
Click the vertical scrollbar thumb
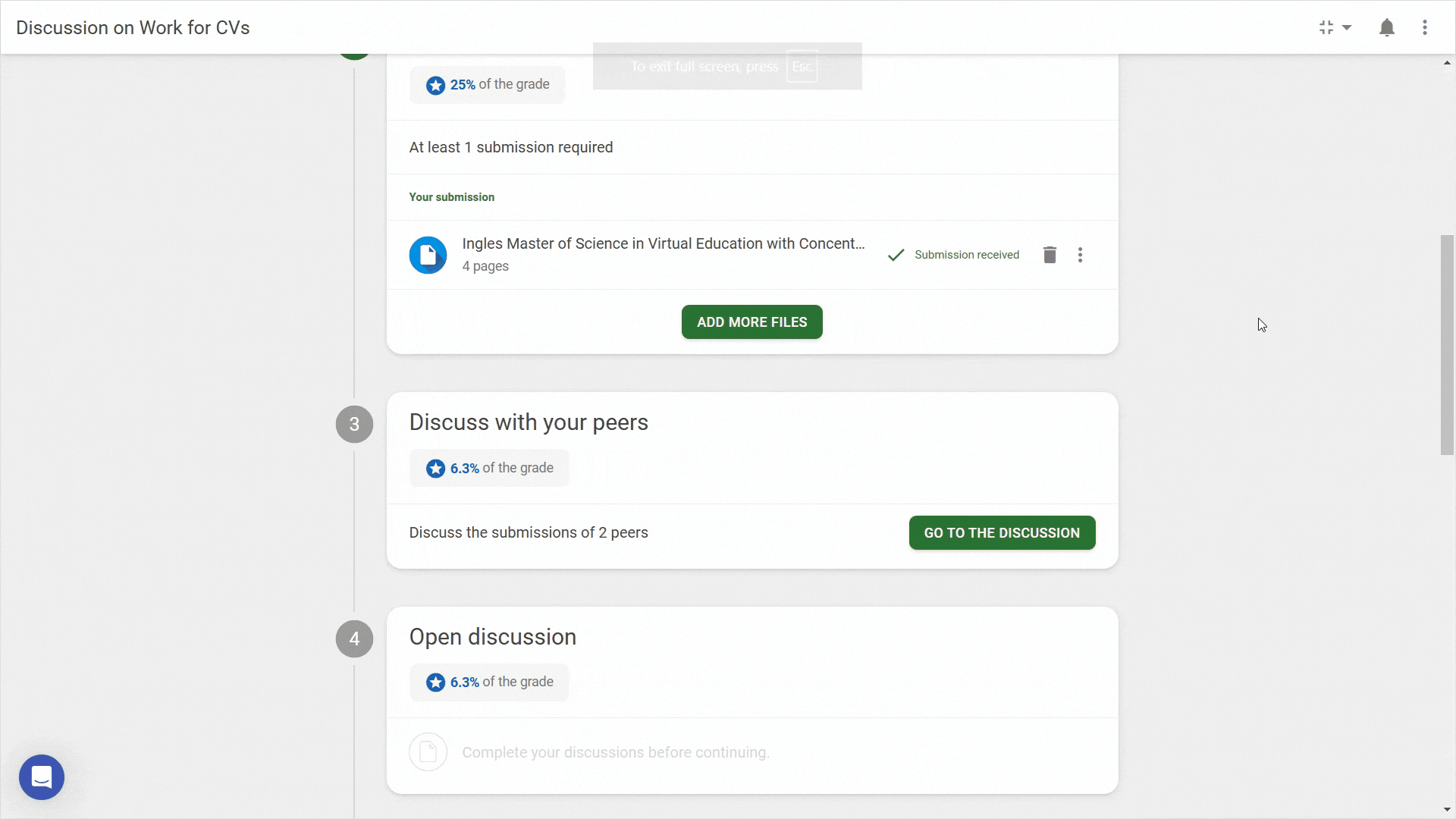click(x=1447, y=345)
